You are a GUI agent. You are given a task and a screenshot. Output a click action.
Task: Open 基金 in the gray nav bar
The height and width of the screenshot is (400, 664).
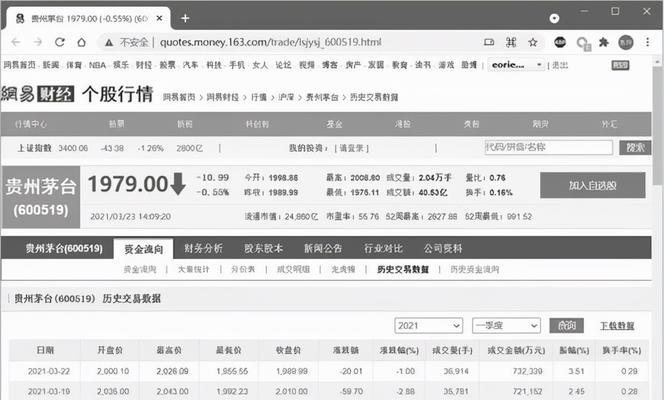tap(335, 124)
